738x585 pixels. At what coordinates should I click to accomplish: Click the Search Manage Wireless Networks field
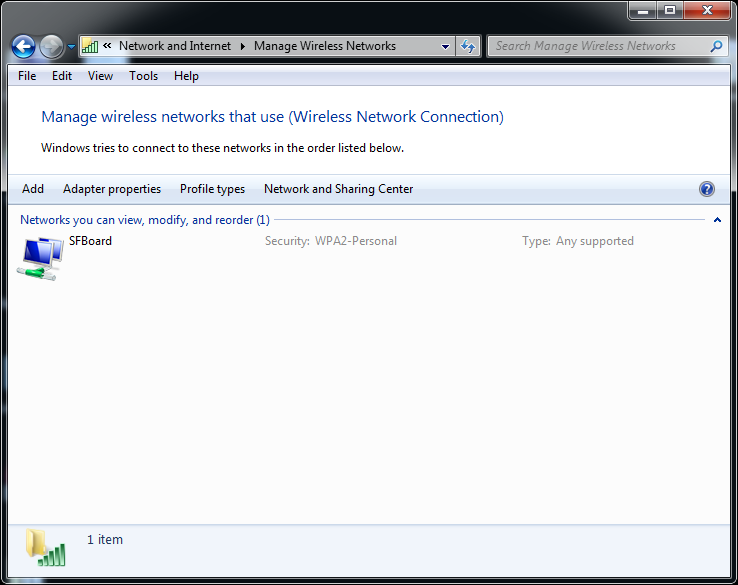[598, 46]
